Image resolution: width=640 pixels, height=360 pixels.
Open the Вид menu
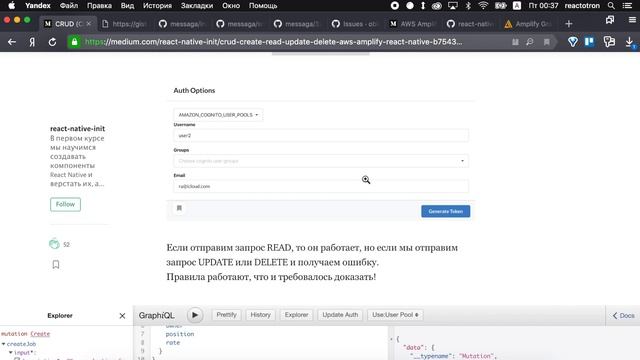127,6
